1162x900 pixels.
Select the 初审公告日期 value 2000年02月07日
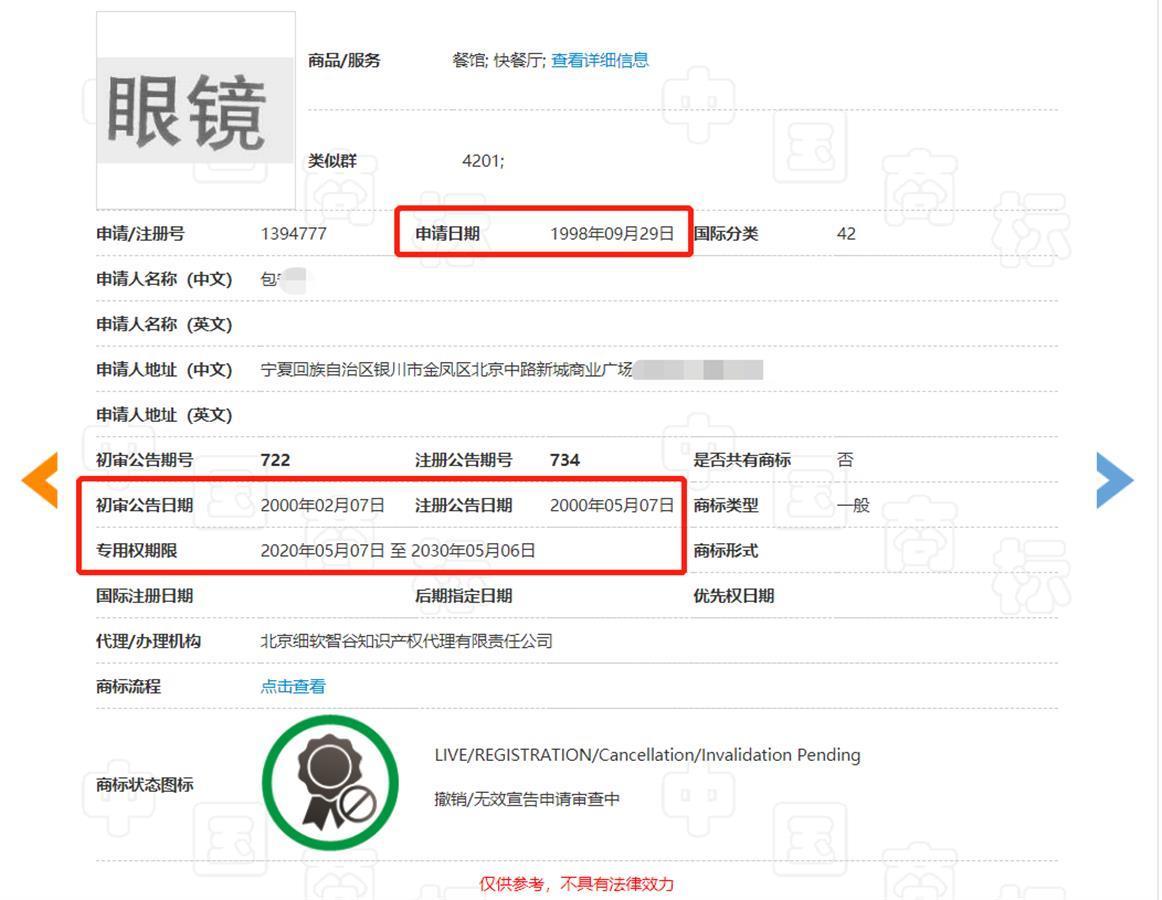pos(322,505)
